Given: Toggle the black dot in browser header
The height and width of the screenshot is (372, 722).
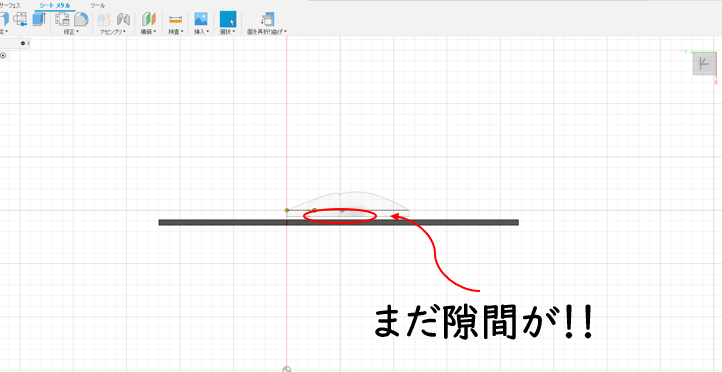Looking at the screenshot, I should 23,43.
